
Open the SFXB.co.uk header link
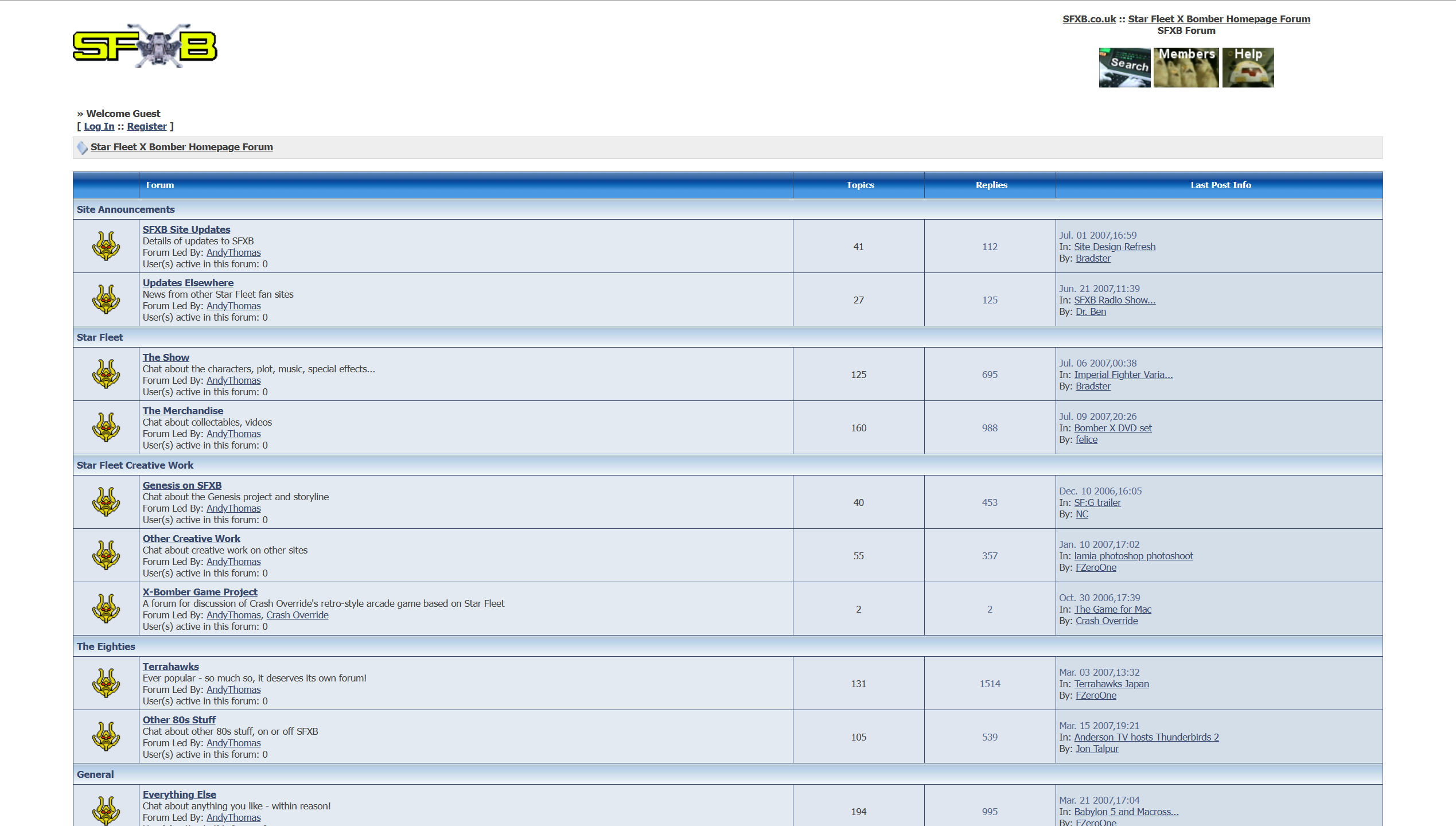coord(1089,19)
